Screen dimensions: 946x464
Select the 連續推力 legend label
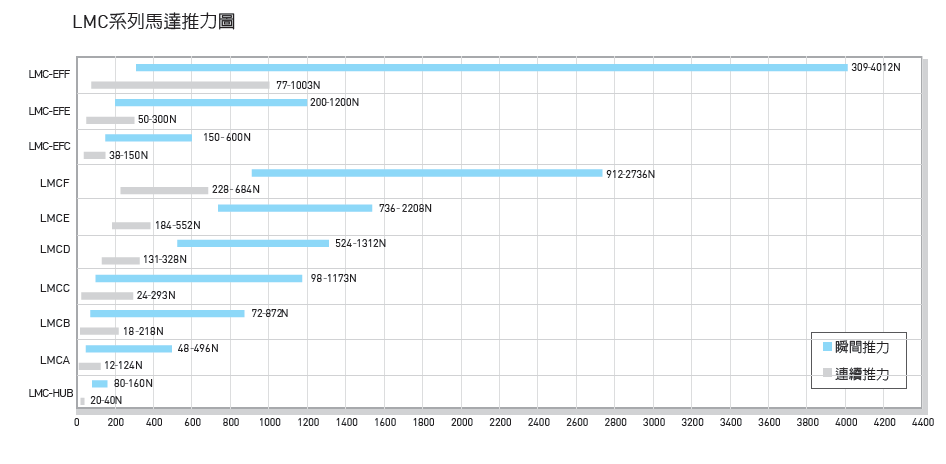coord(862,374)
